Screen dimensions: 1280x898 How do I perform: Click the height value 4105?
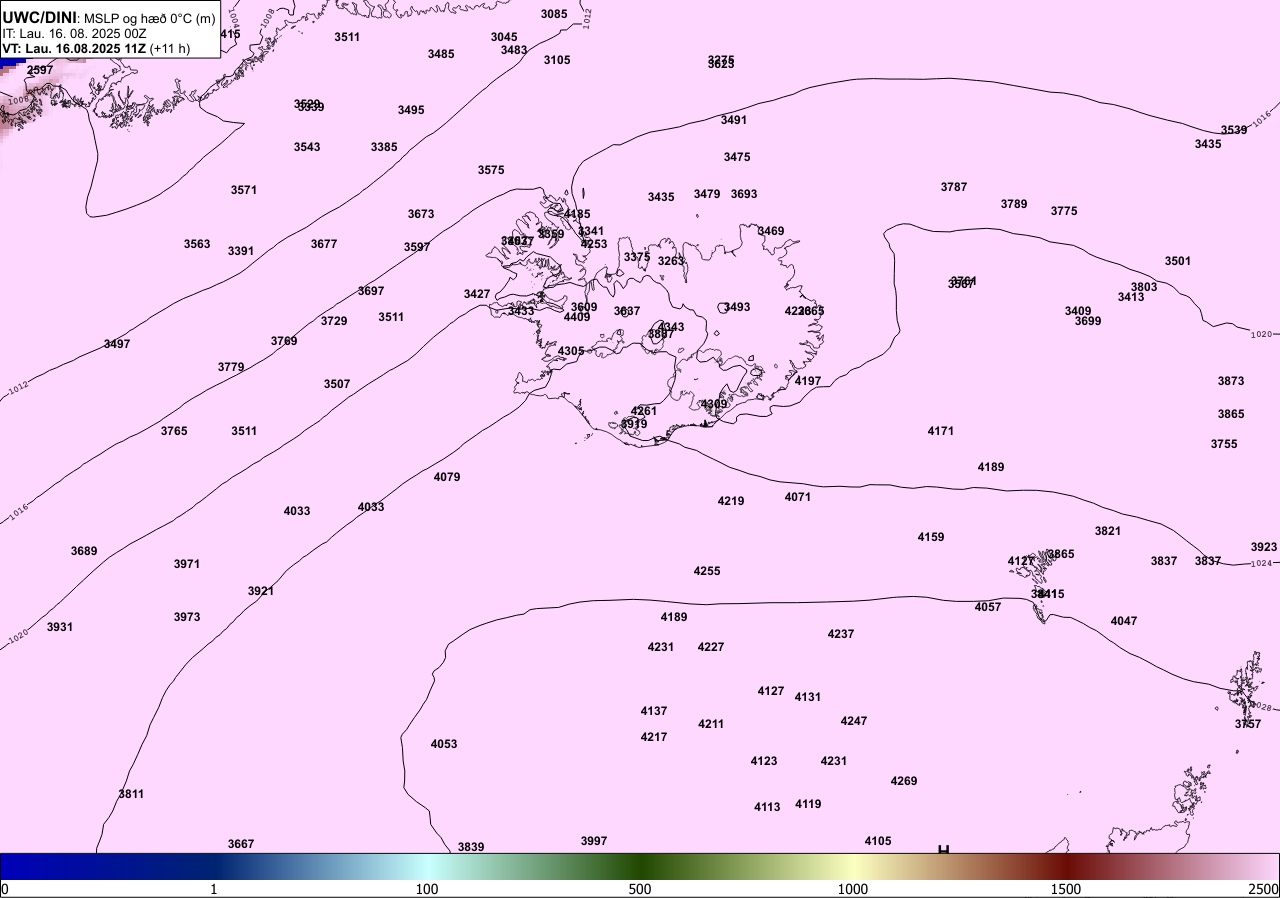click(878, 841)
